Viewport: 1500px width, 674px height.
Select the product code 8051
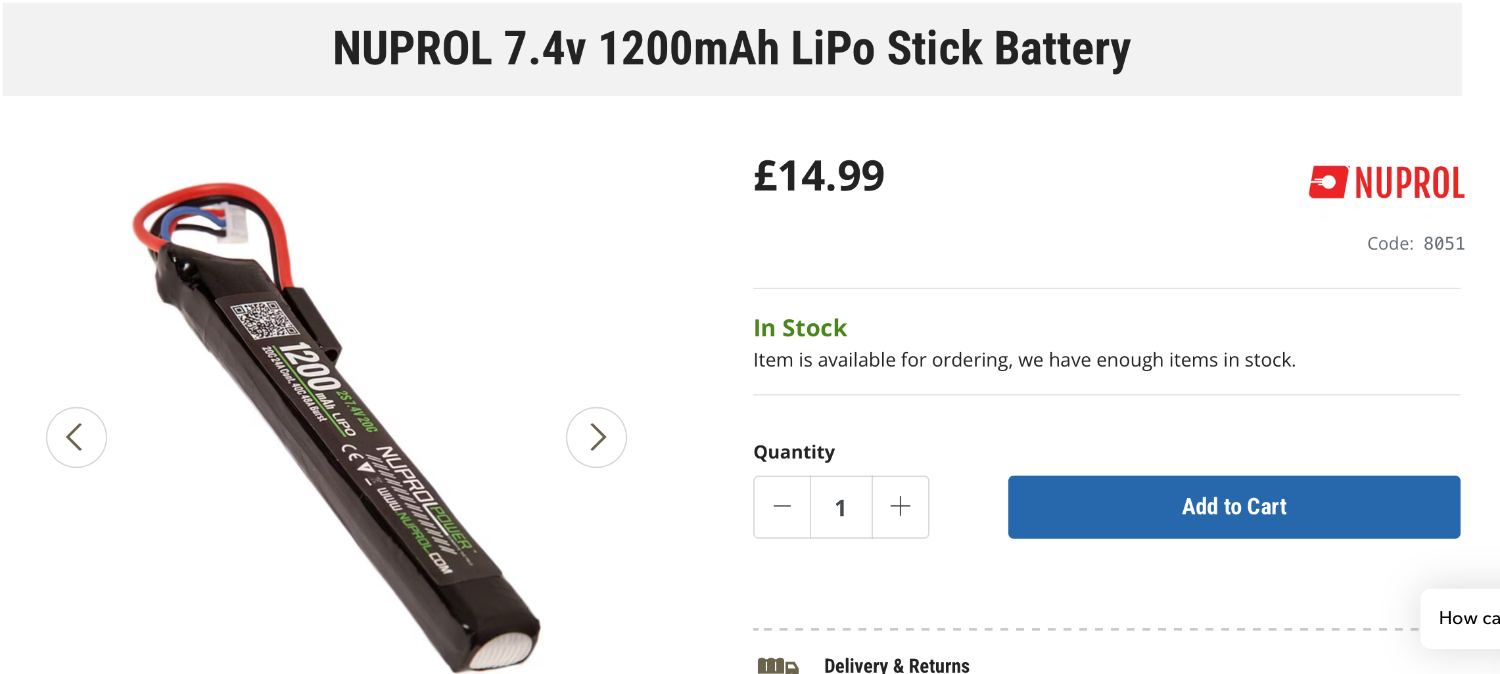[1443, 244]
